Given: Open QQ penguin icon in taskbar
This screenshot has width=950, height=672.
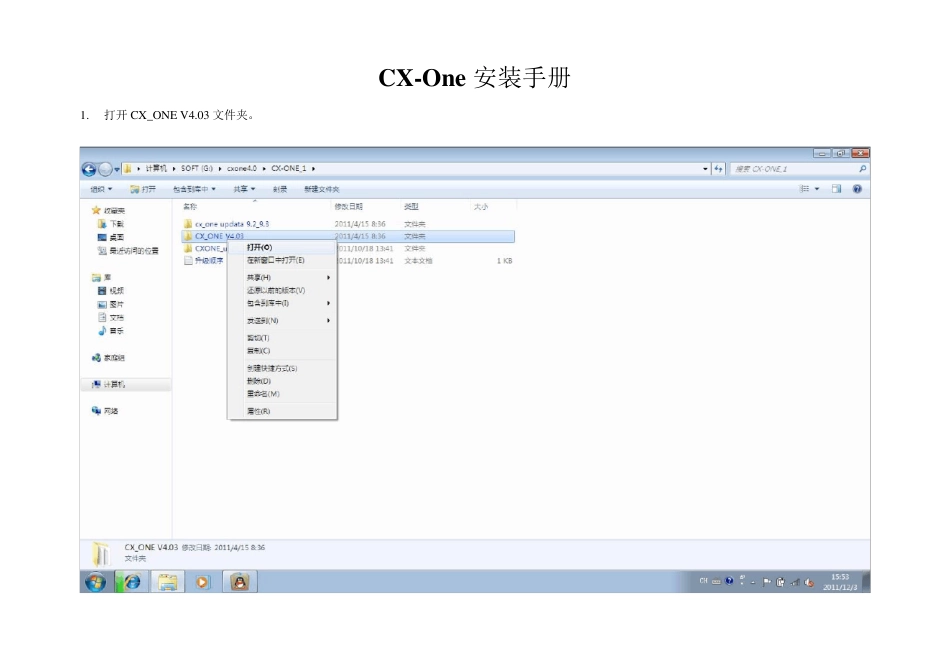Looking at the screenshot, I should click(x=239, y=582).
